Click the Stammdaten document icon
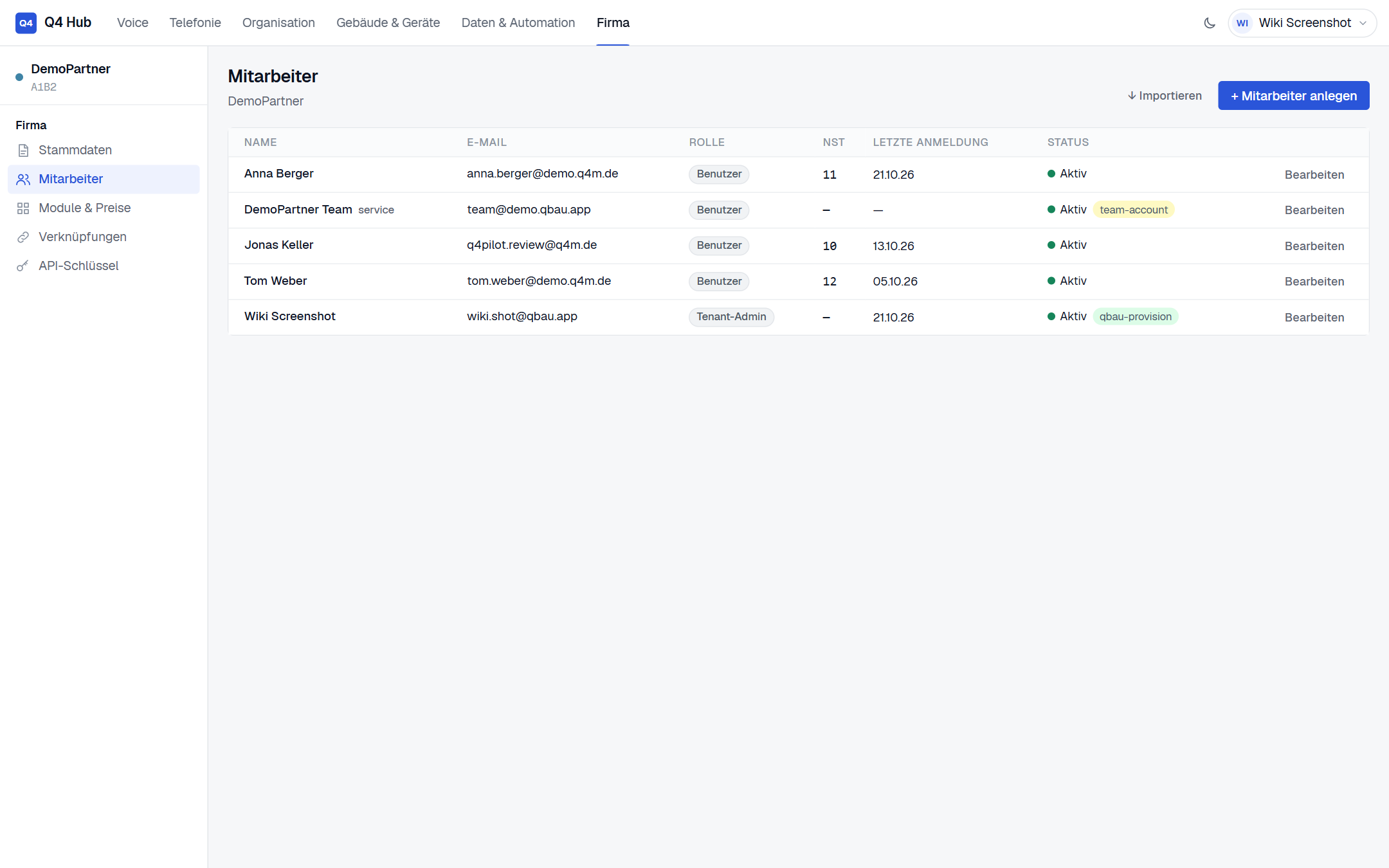The image size is (1389, 868). coord(23,150)
